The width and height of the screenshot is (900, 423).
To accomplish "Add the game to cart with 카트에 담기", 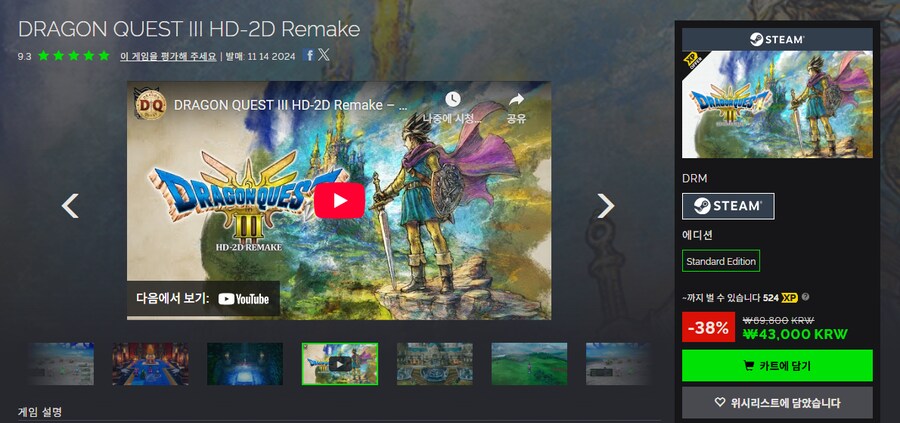I will click(x=777, y=366).
